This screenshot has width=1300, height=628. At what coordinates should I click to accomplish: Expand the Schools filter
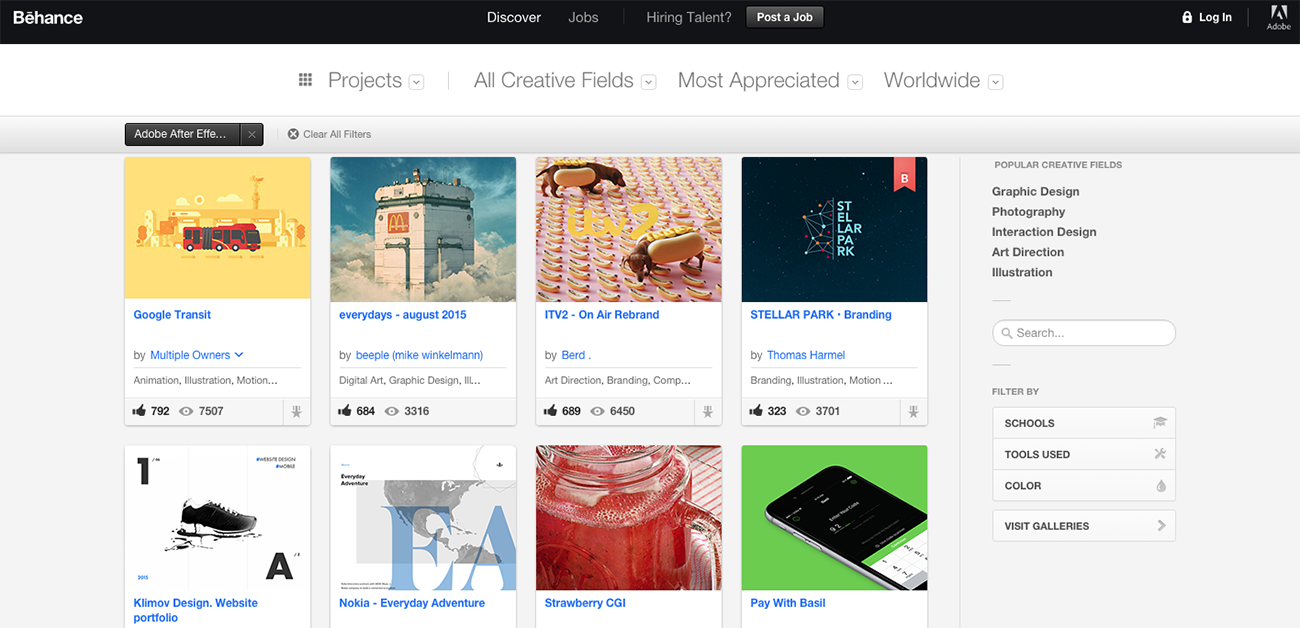(1084, 423)
